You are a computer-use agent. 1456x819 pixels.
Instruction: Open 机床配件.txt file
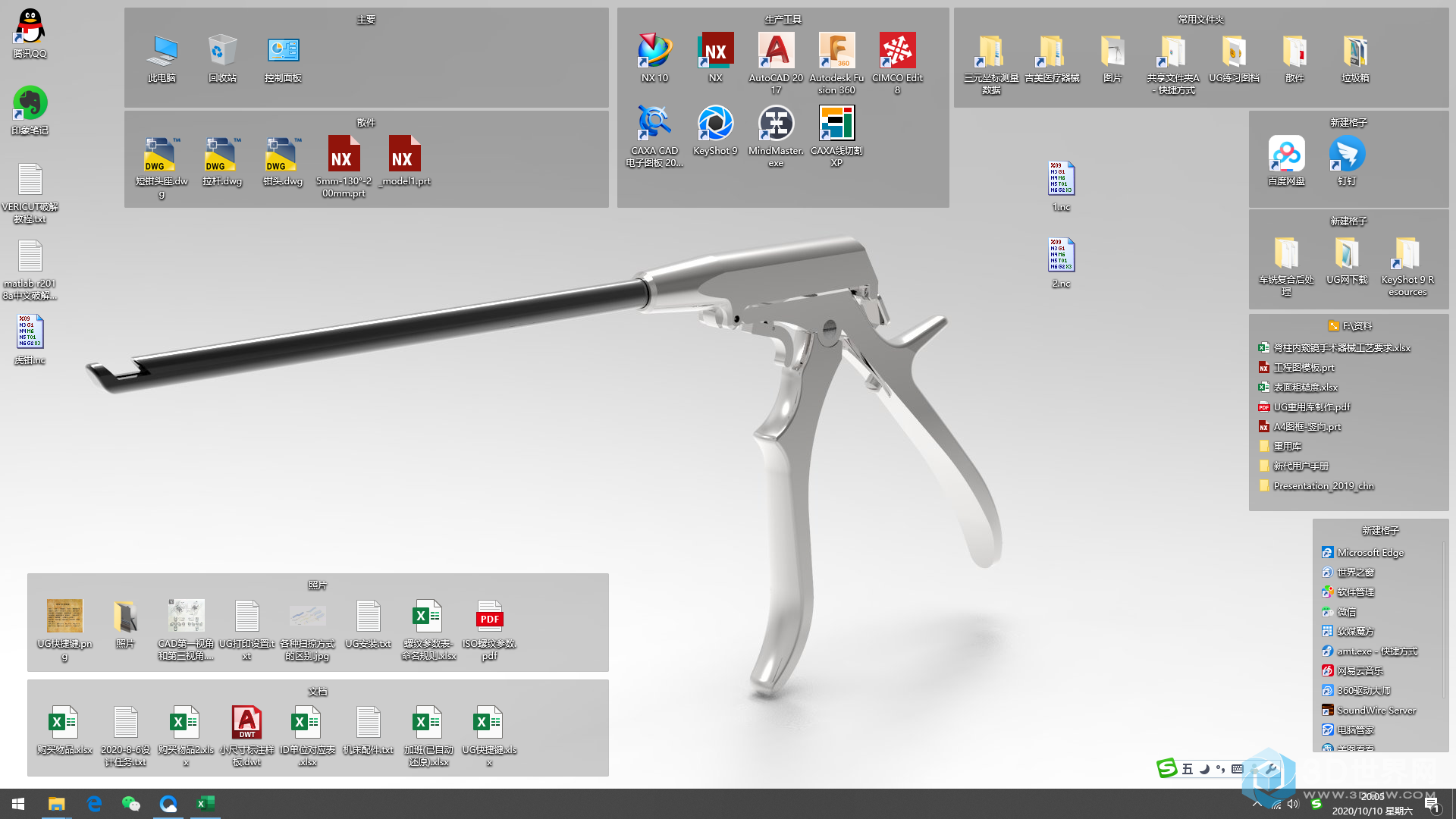368,730
